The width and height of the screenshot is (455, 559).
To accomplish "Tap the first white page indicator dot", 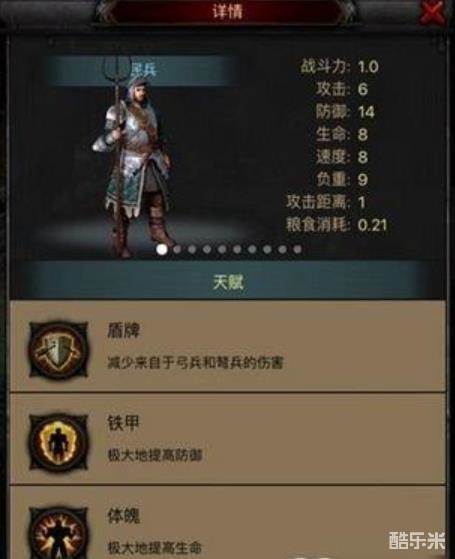I will (162, 249).
